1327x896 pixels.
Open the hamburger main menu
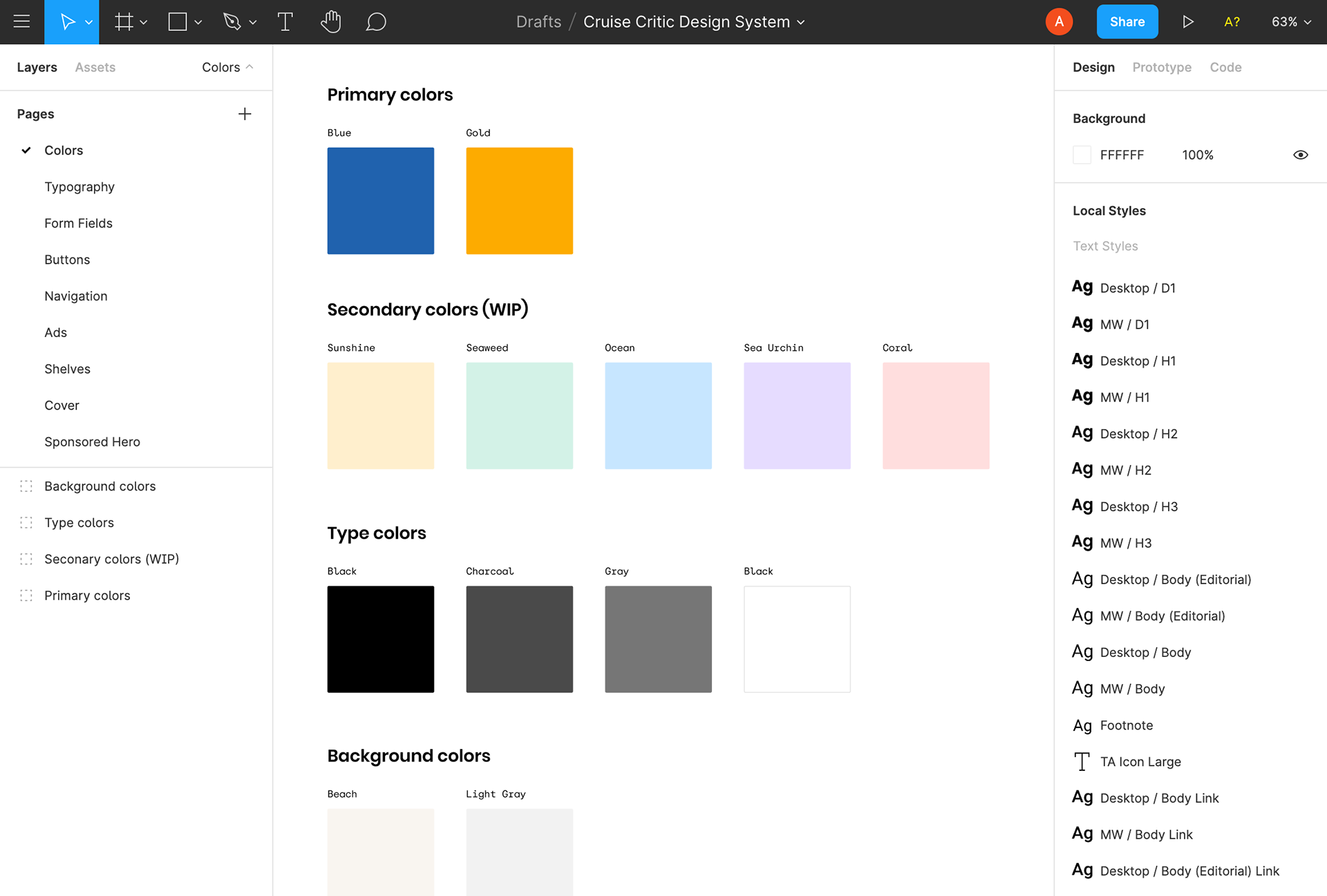tap(21, 21)
